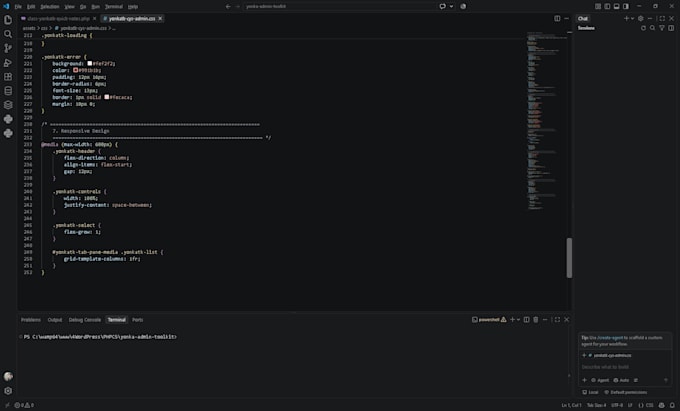Create a new terminal with the plus icon
Image resolution: width=680 pixels, height=411 pixels.
pos(512,320)
